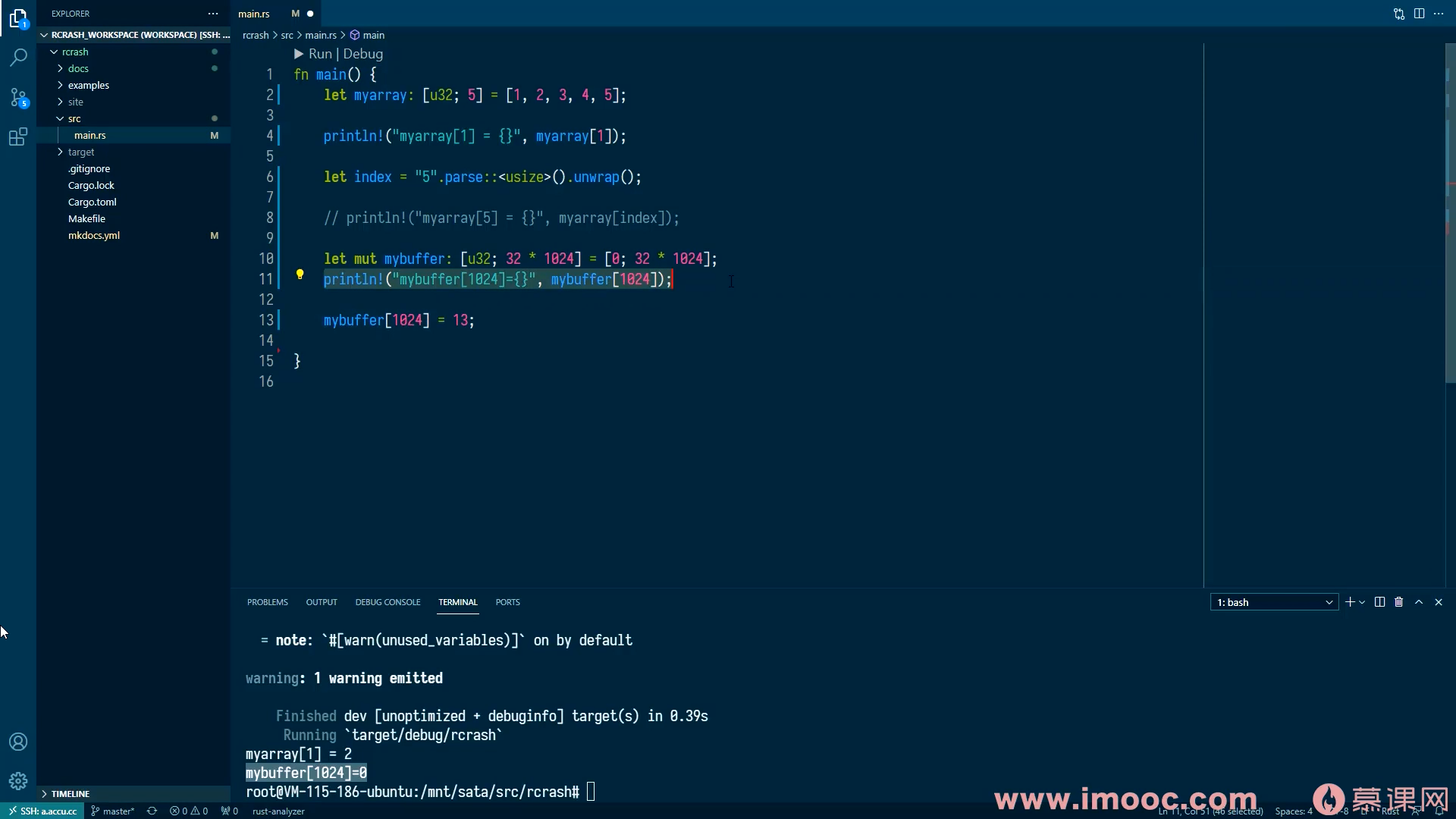Image resolution: width=1456 pixels, height=819 pixels.
Task: Change indentation via Spaces: 4
Action: [x=1293, y=811]
